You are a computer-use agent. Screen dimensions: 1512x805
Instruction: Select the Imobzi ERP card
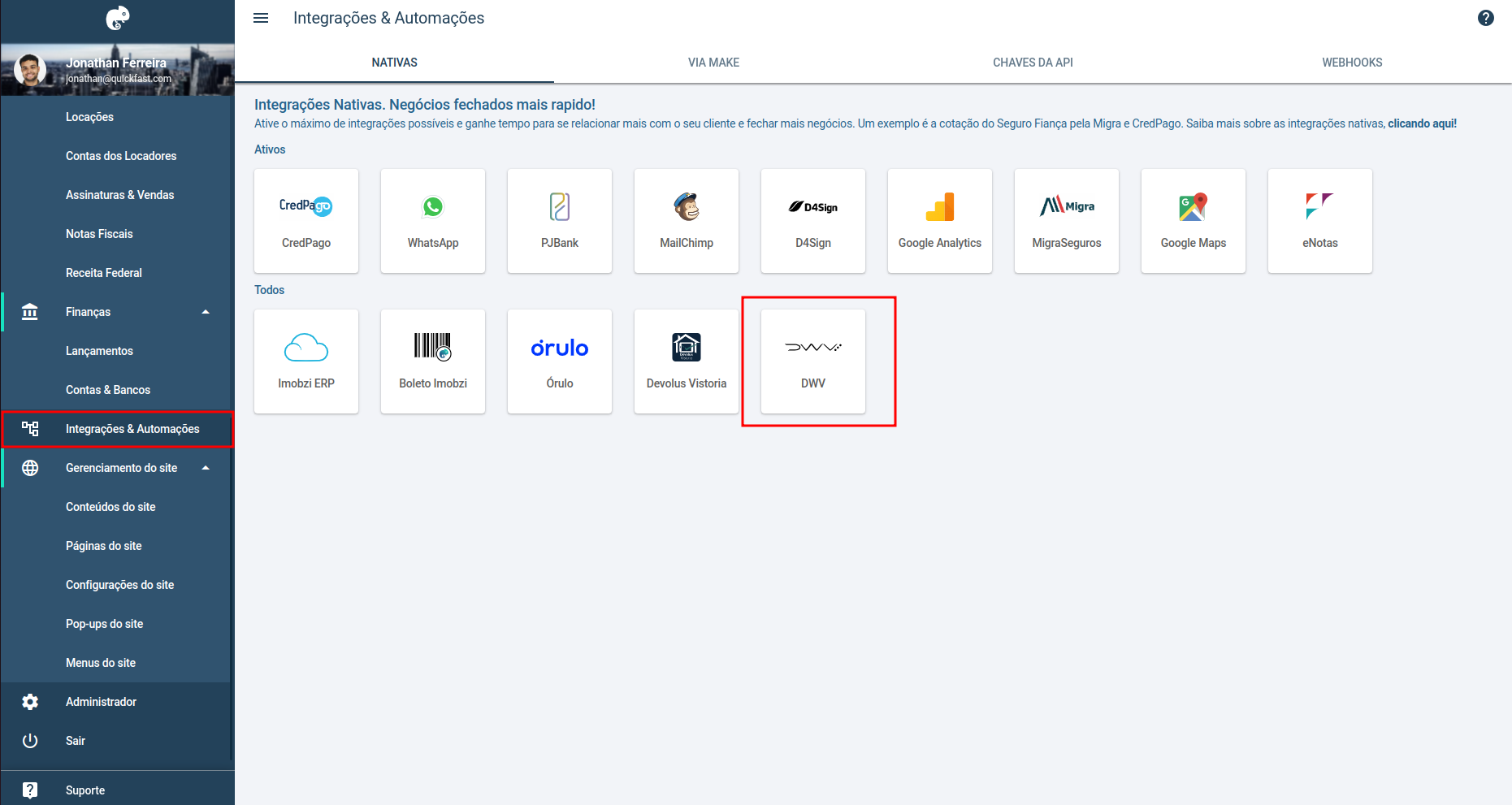tap(306, 361)
